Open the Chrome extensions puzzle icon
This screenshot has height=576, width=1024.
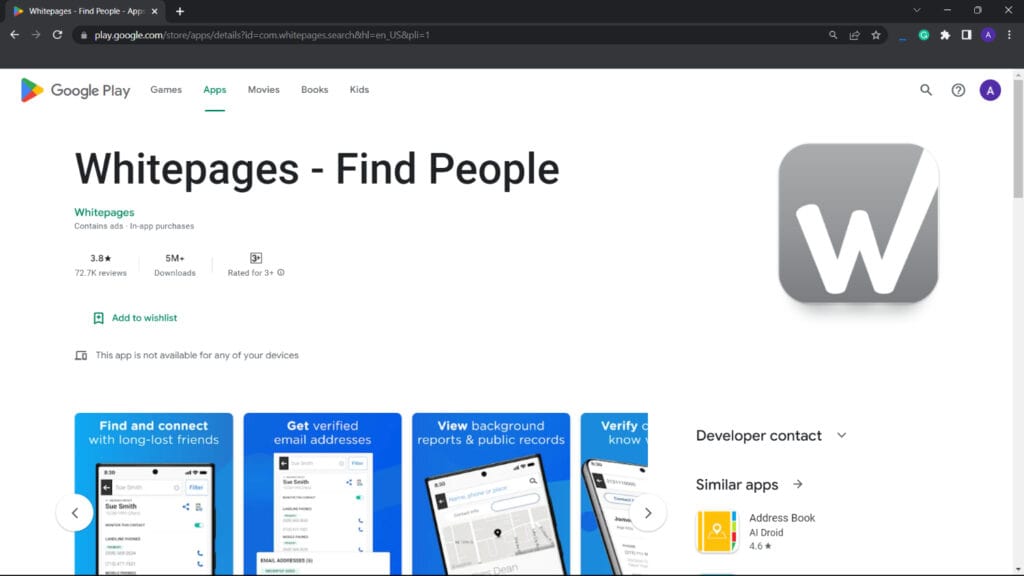[945, 35]
